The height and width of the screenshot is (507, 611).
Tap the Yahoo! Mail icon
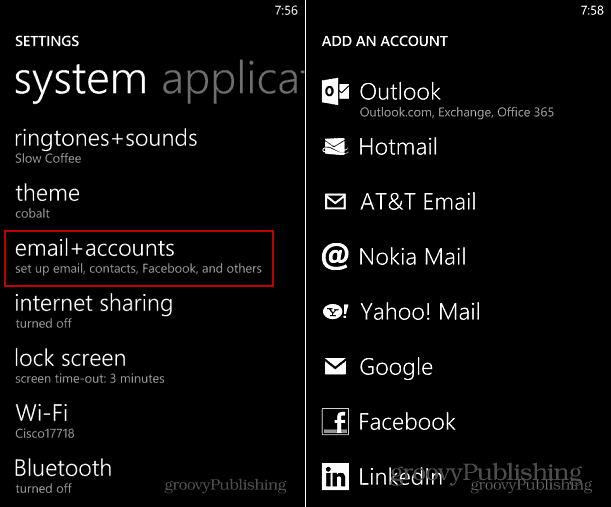point(335,312)
